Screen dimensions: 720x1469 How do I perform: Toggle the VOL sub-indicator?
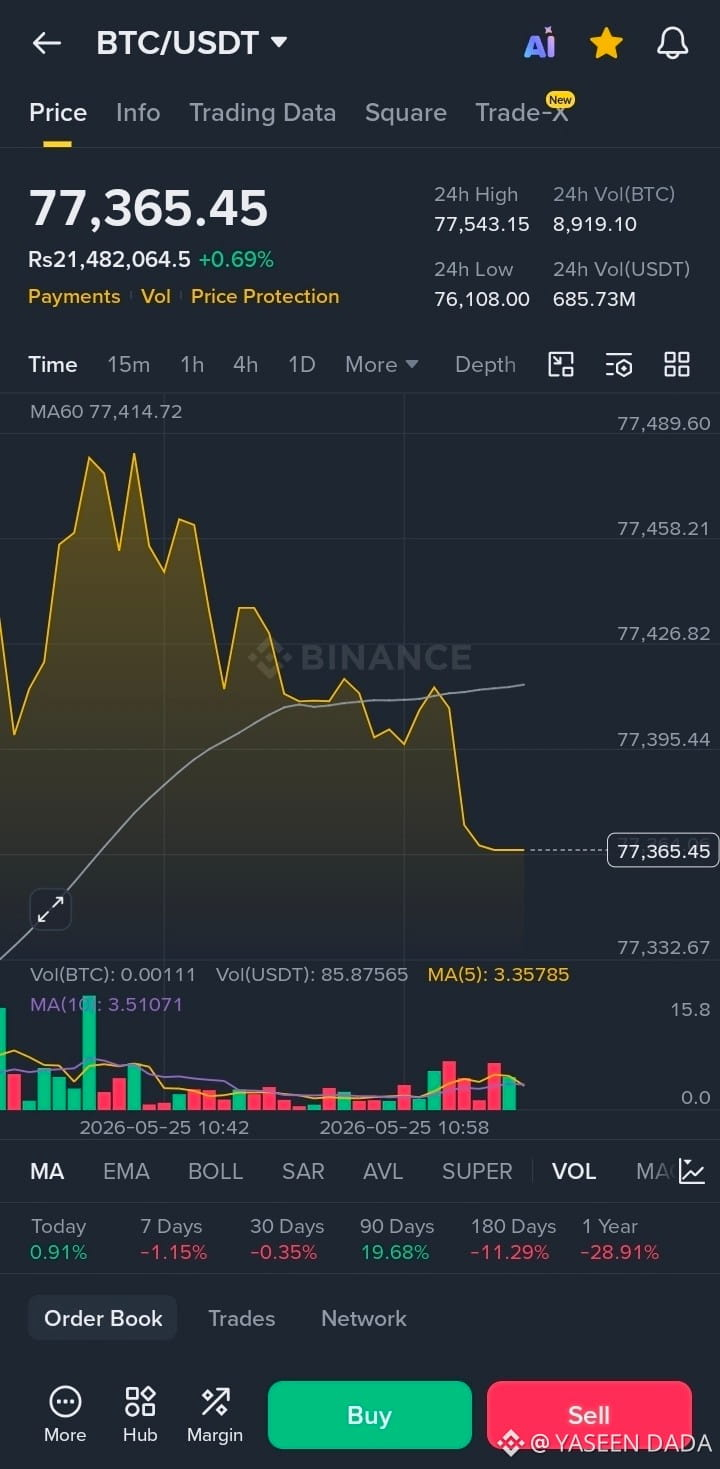(574, 1171)
